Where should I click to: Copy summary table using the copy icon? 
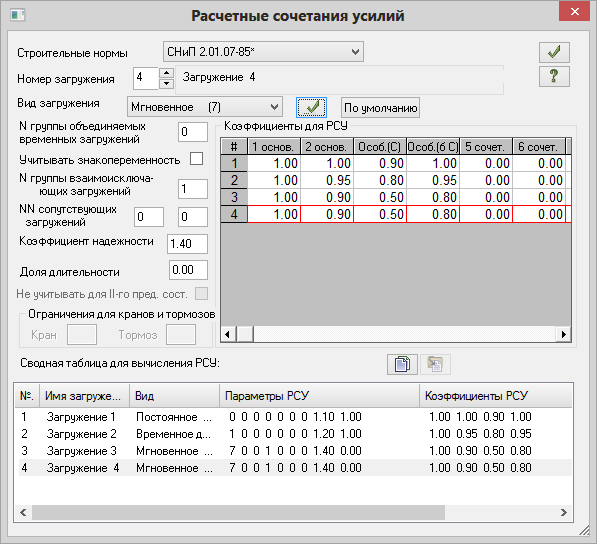click(x=402, y=364)
